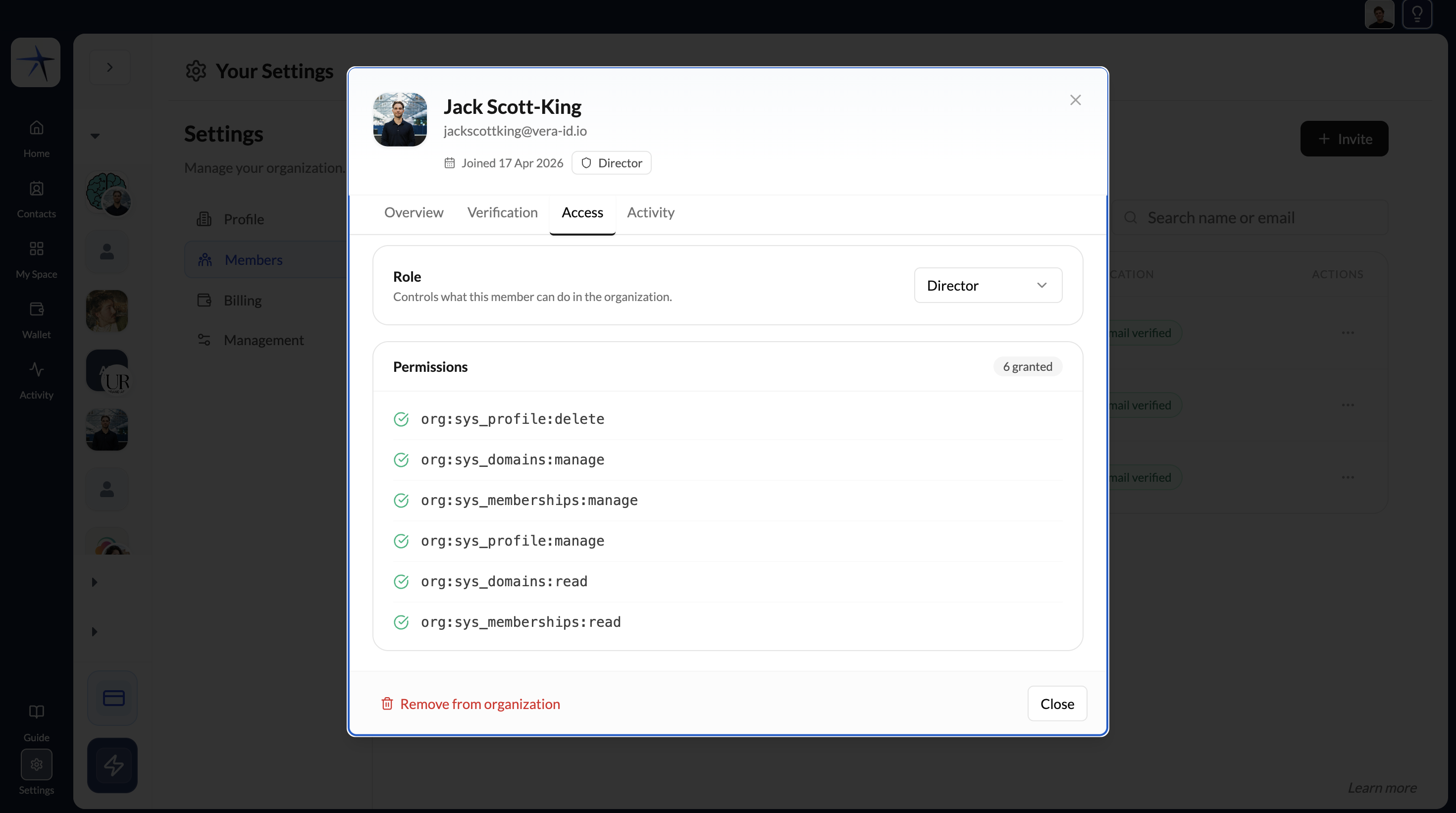Click the calendar icon beside Joined date
1456x813 pixels.
click(449, 163)
